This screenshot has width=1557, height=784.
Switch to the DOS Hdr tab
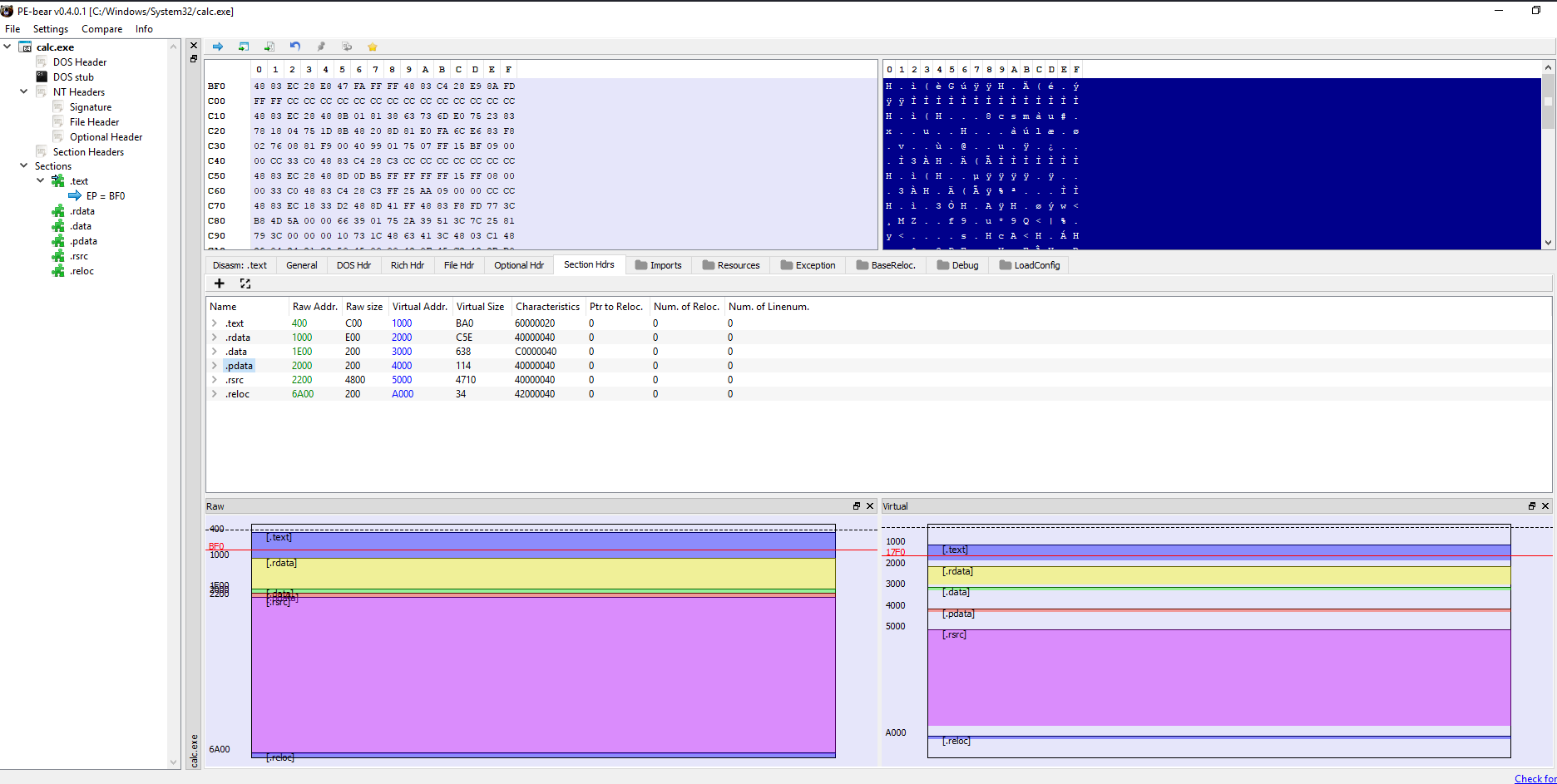tap(353, 265)
